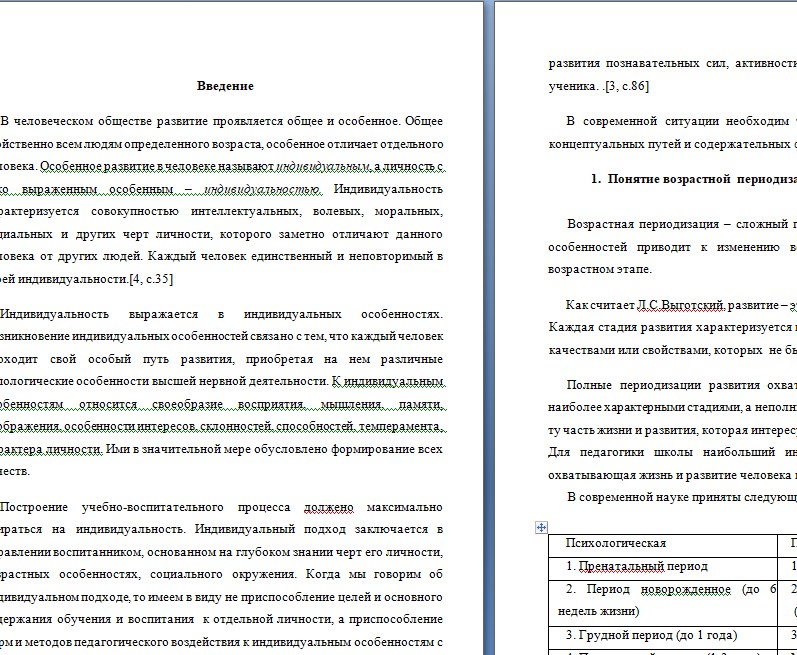
Task: Click the cell containing 'Период новорожденное'
Action: [663, 603]
